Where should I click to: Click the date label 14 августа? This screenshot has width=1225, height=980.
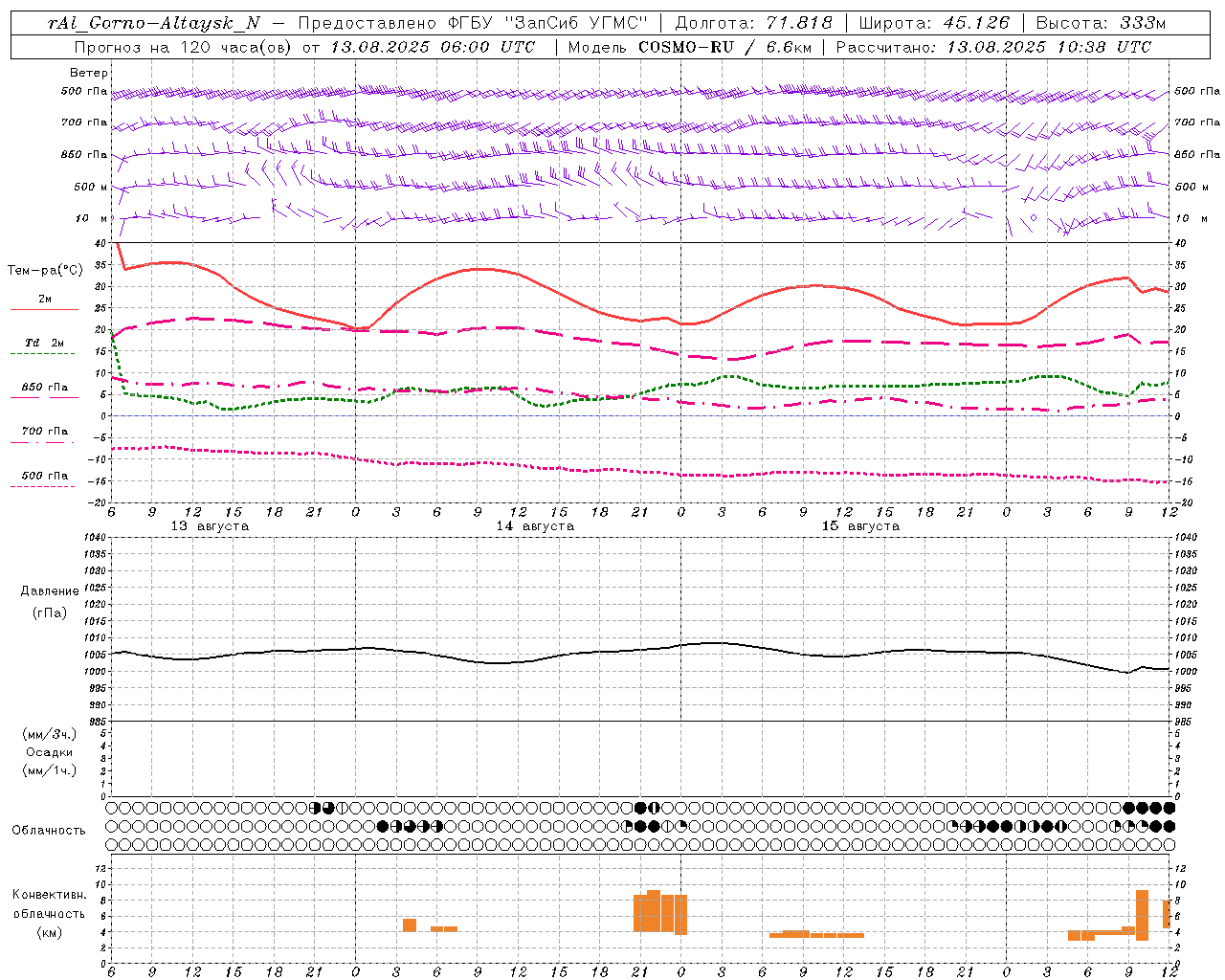point(535,526)
